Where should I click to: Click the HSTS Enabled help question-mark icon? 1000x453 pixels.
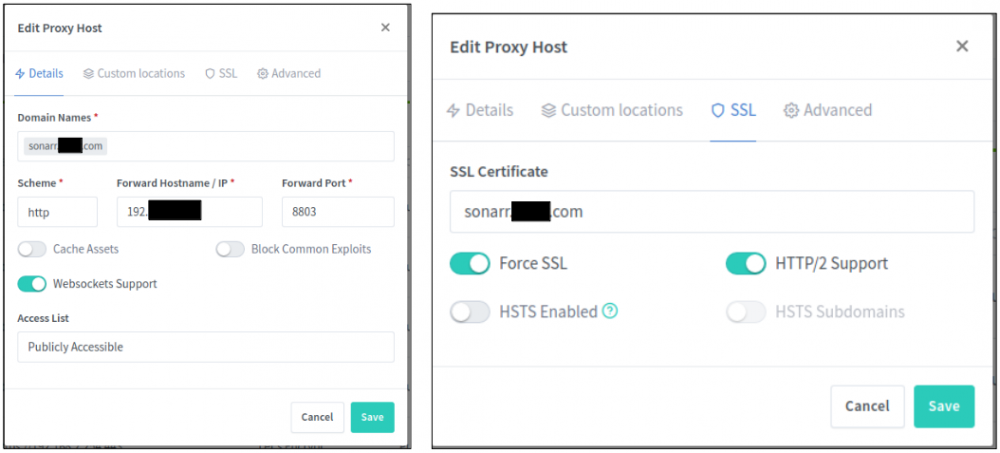(610, 311)
